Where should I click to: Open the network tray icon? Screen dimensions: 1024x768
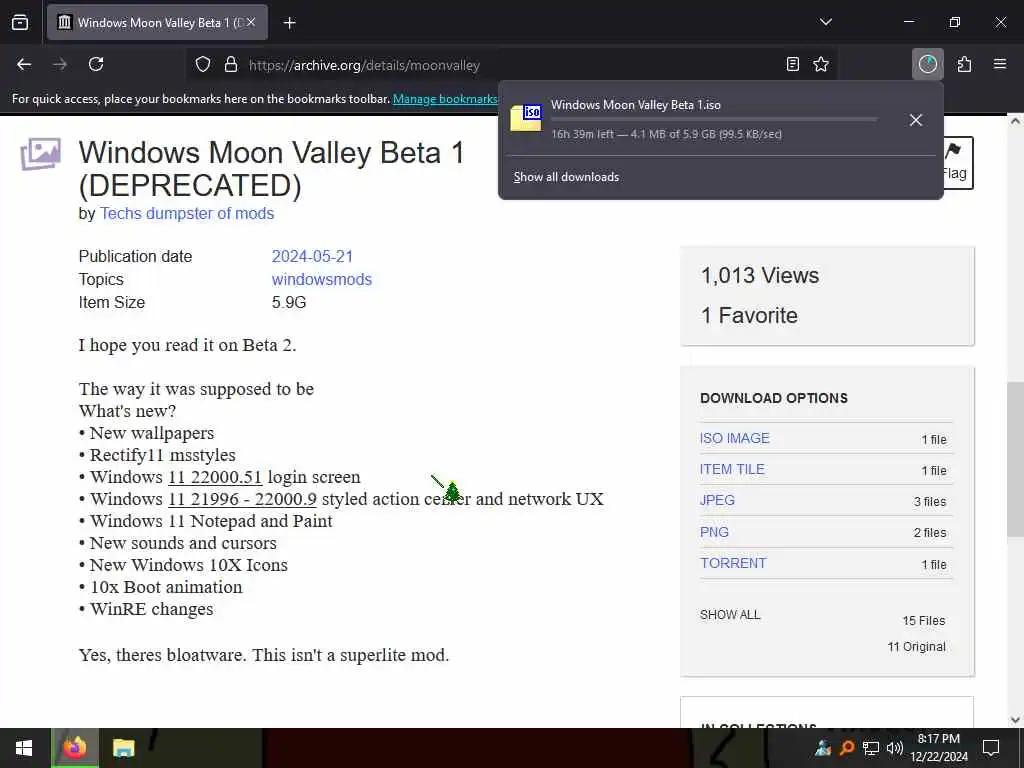point(871,748)
